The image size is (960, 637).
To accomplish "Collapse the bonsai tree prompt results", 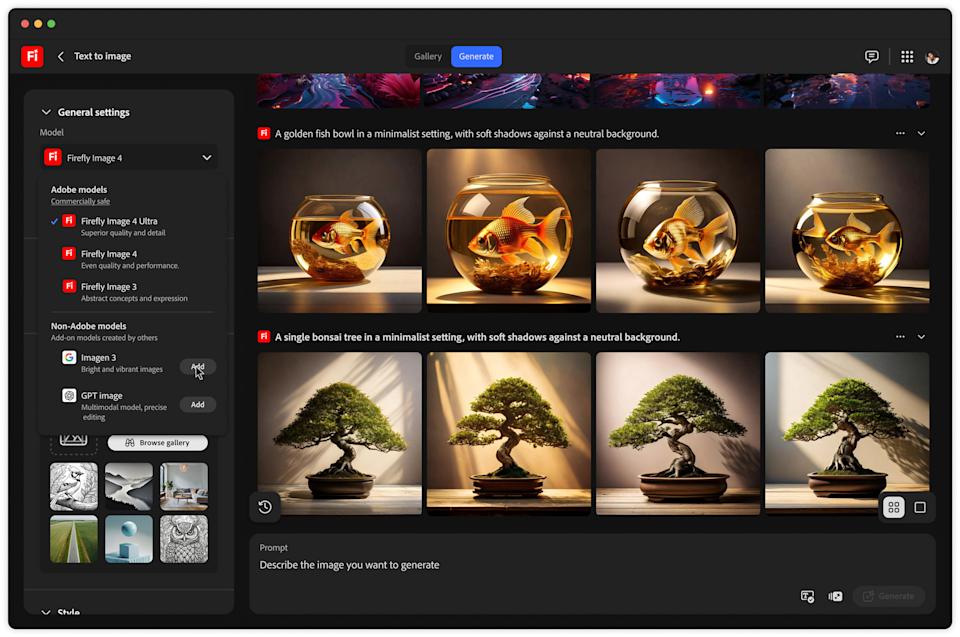I will [x=922, y=337].
